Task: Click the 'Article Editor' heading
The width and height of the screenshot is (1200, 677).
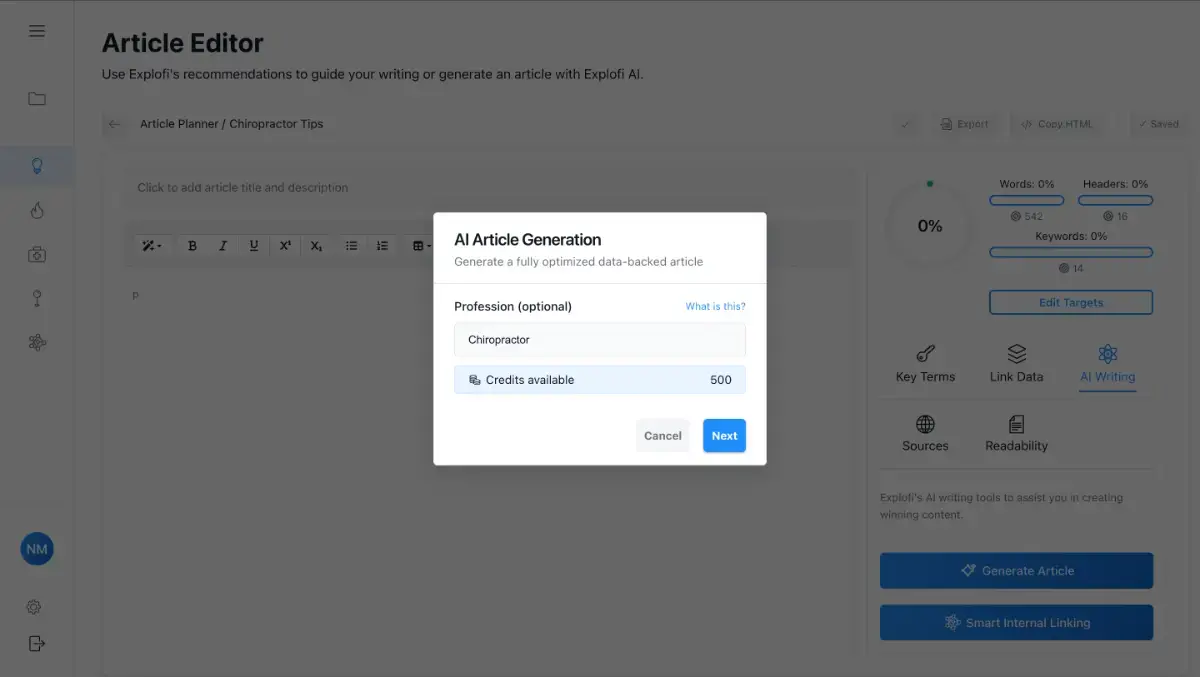Action: coord(183,43)
